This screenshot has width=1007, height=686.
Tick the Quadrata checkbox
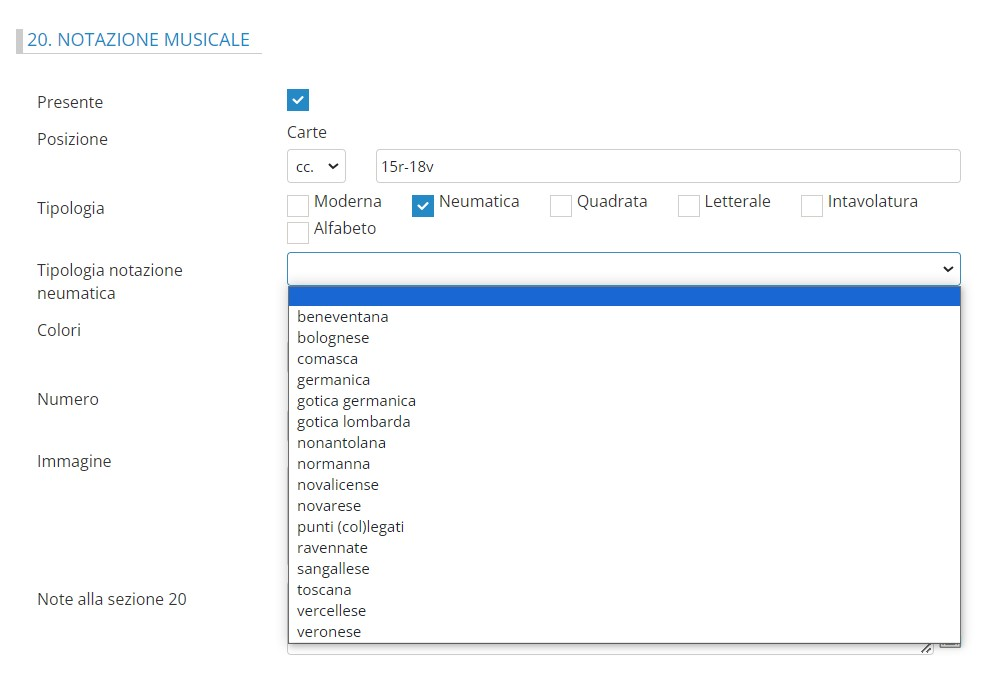pos(561,206)
